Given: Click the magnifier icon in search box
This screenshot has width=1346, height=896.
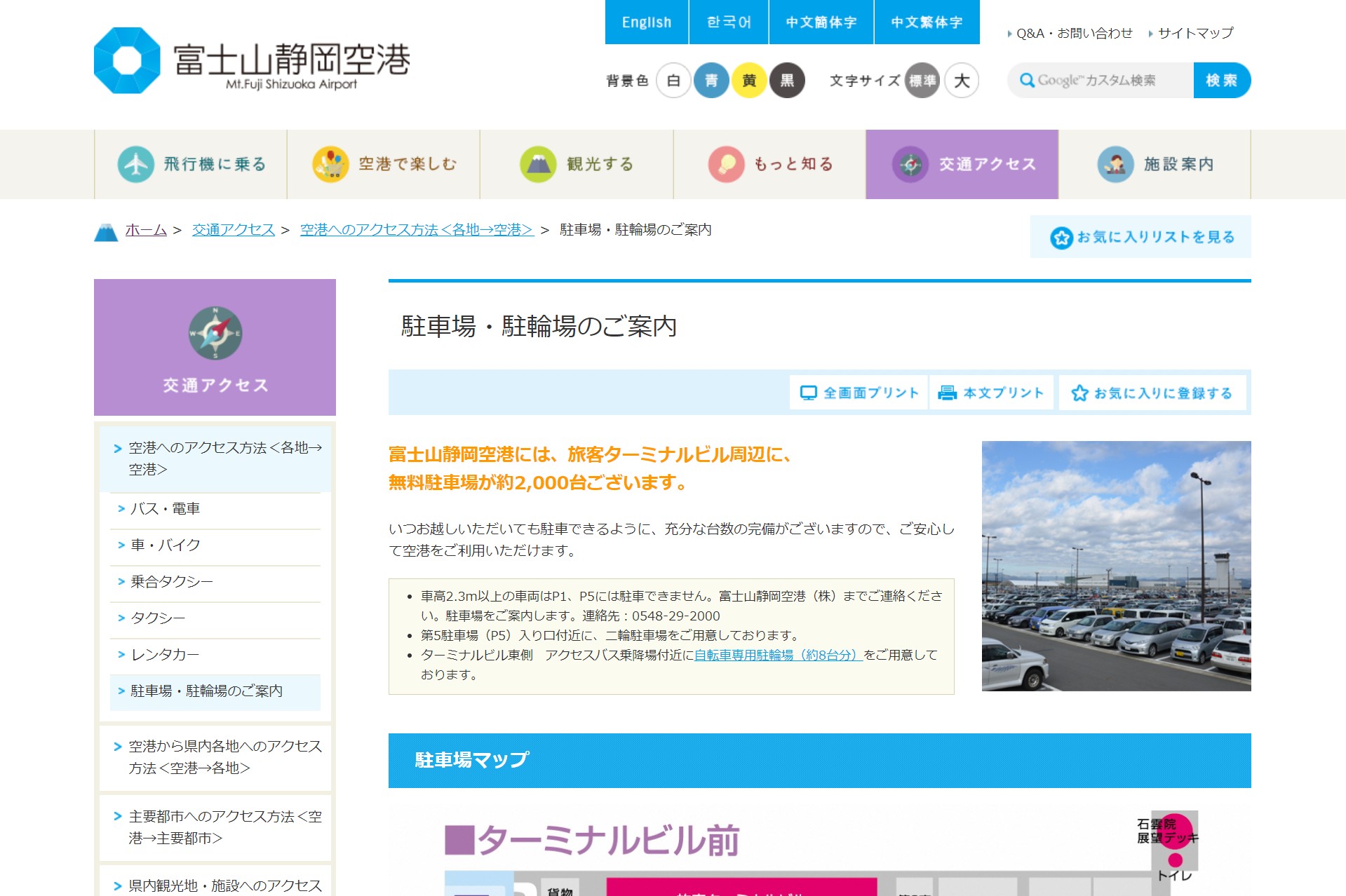Looking at the screenshot, I should point(1027,80).
